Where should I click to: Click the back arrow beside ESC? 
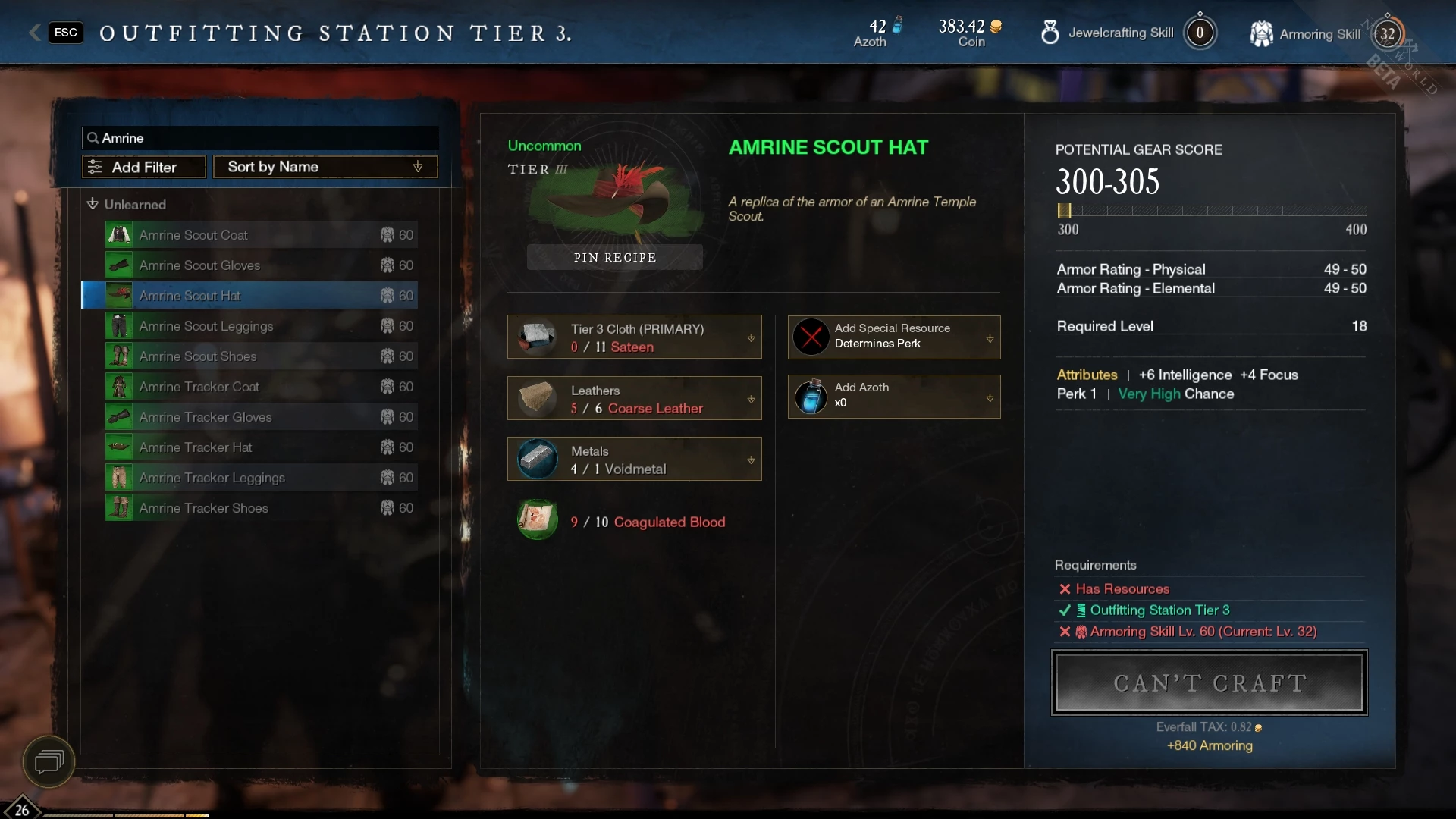[34, 33]
